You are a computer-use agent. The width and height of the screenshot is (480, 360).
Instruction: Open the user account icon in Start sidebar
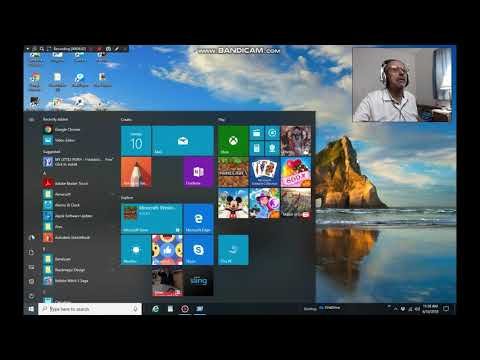[31, 238]
